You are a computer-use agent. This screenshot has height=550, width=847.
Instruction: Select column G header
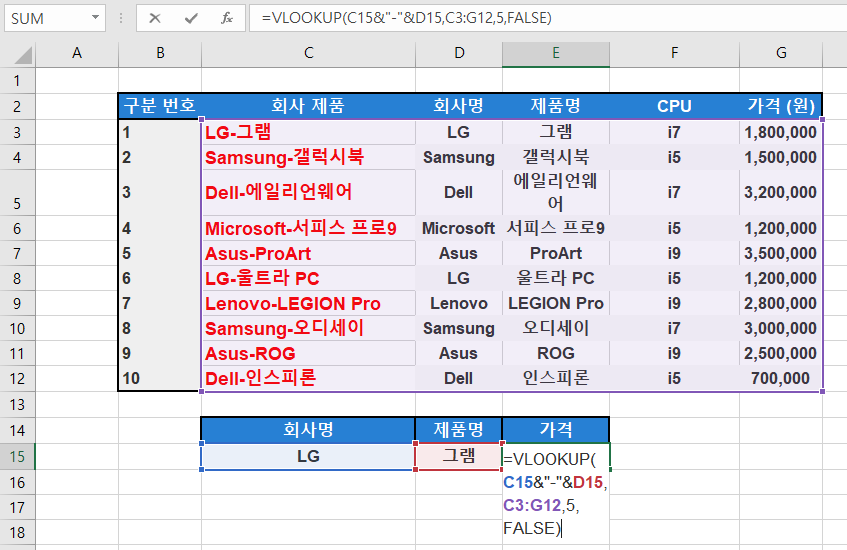(x=781, y=53)
